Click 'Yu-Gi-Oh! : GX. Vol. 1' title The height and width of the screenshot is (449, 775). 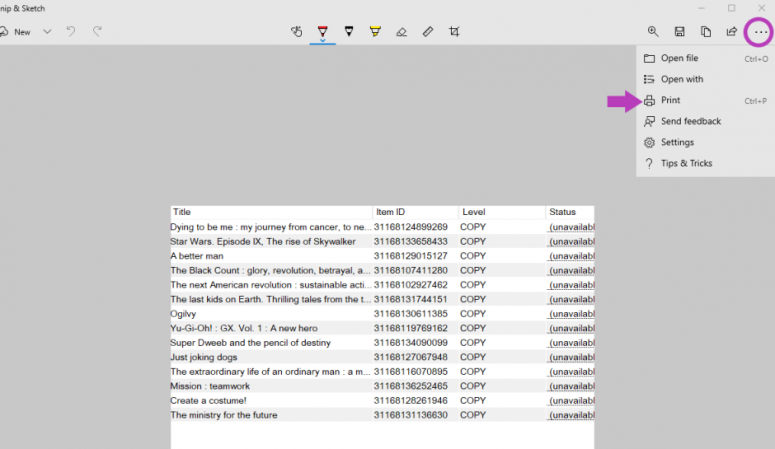(x=244, y=328)
